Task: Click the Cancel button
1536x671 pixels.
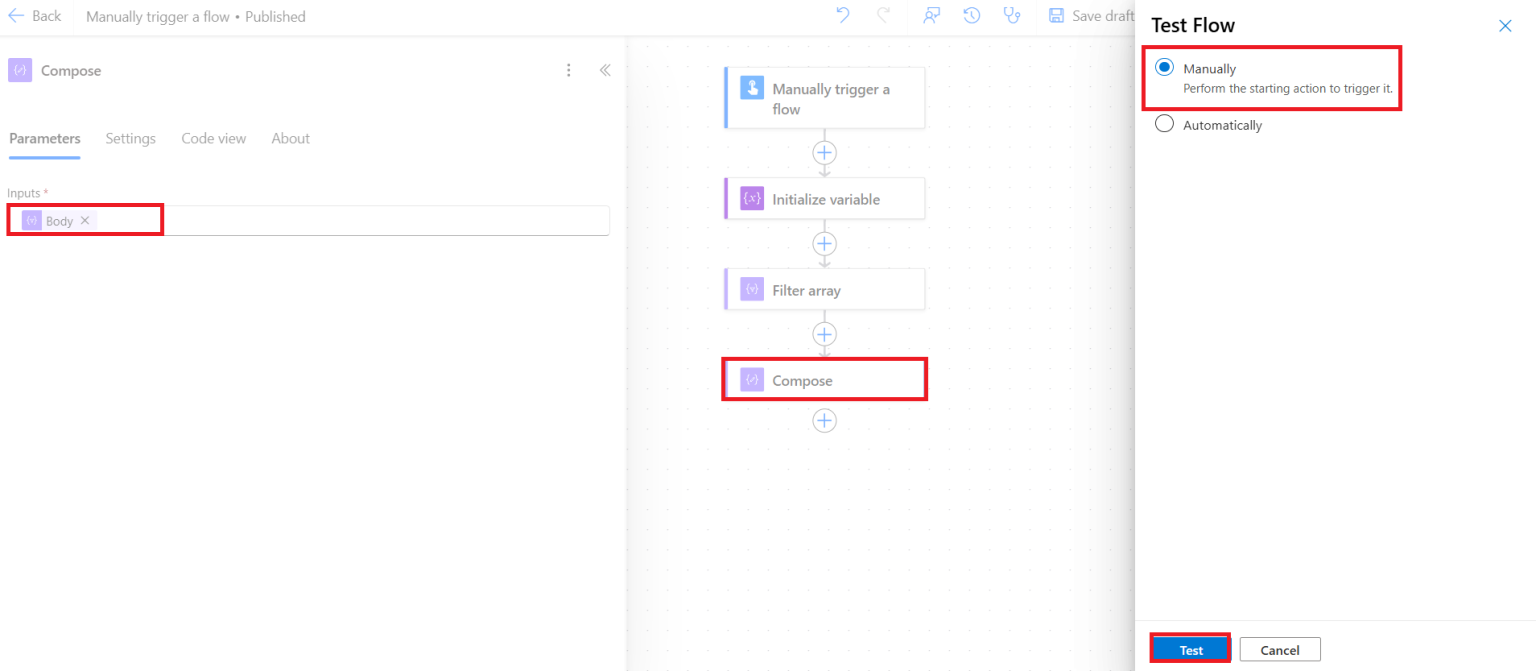Action: (1280, 650)
